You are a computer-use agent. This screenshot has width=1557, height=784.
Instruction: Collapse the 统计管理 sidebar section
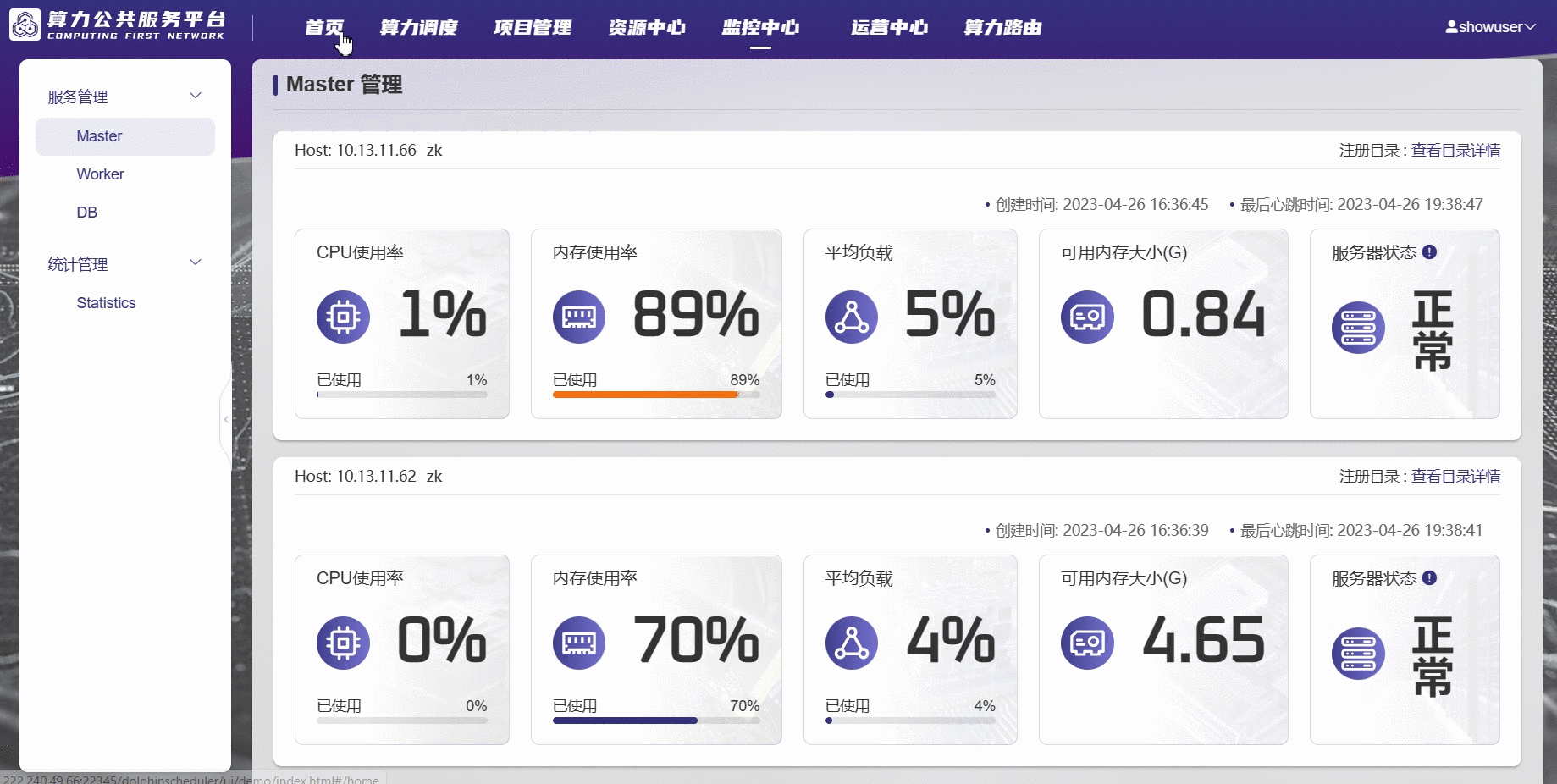click(196, 262)
